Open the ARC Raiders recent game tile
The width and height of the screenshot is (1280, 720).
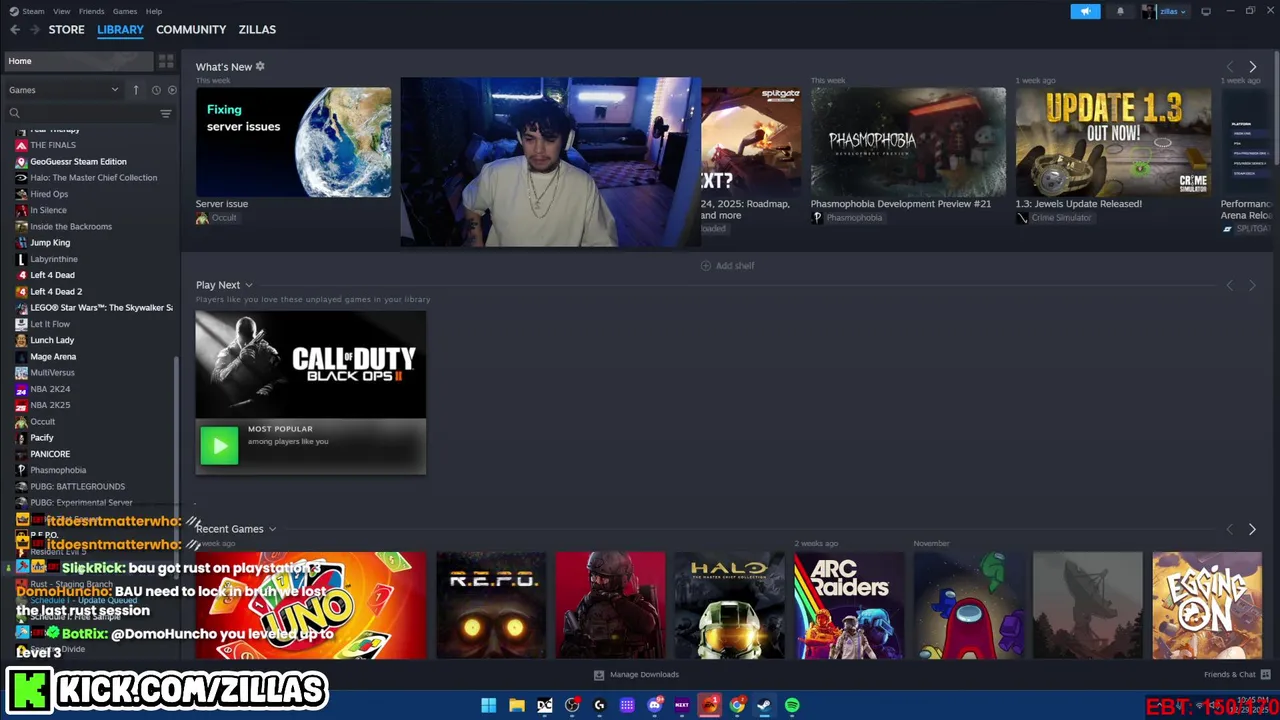tap(849, 606)
